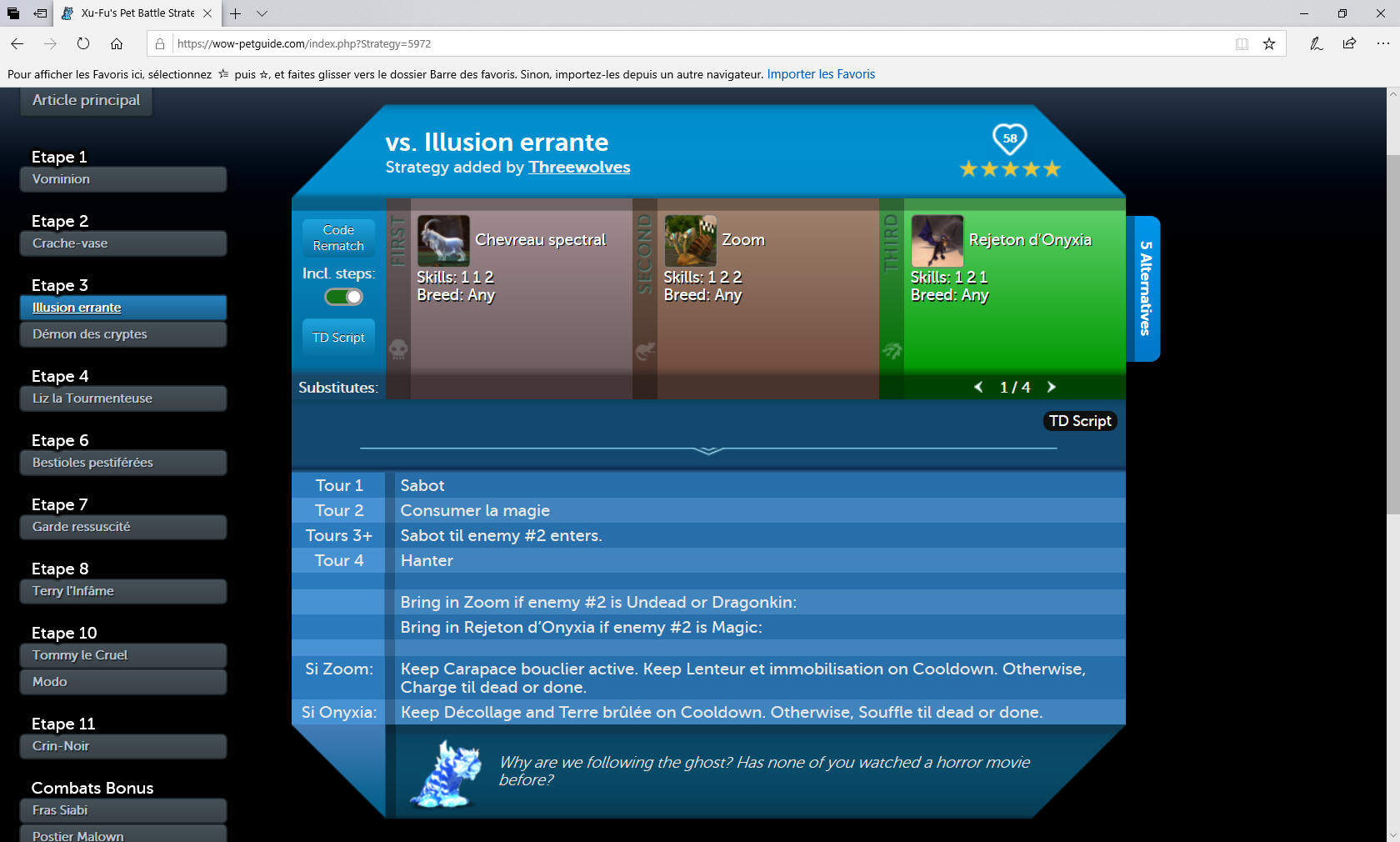Select Illusion errante in sidebar
This screenshot has height=842, width=1400.
tap(123, 308)
